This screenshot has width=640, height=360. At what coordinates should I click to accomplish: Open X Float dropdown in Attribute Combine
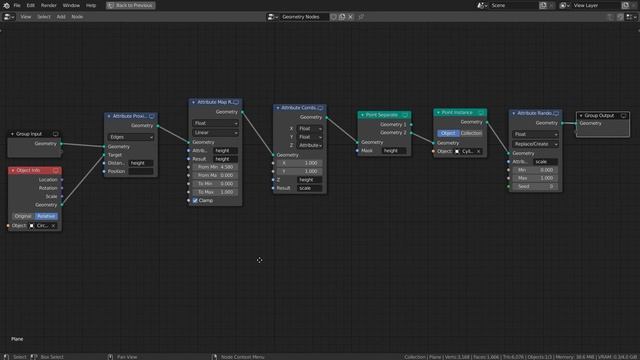click(x=309, y=129)
